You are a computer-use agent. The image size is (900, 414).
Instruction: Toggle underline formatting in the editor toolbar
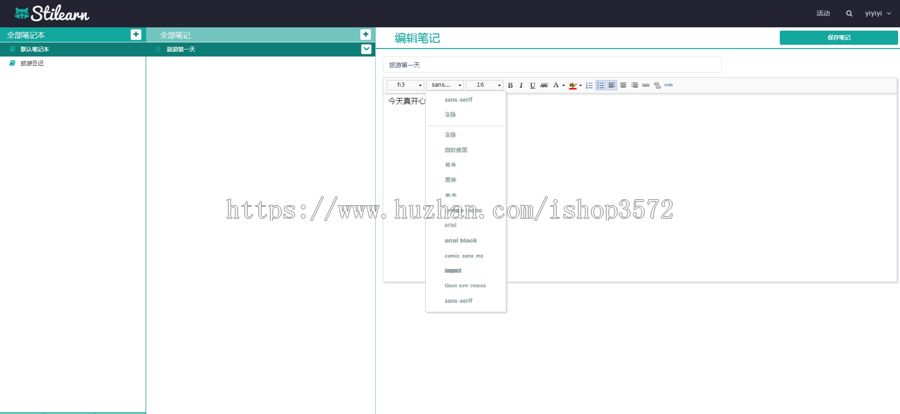click(532, 85)
